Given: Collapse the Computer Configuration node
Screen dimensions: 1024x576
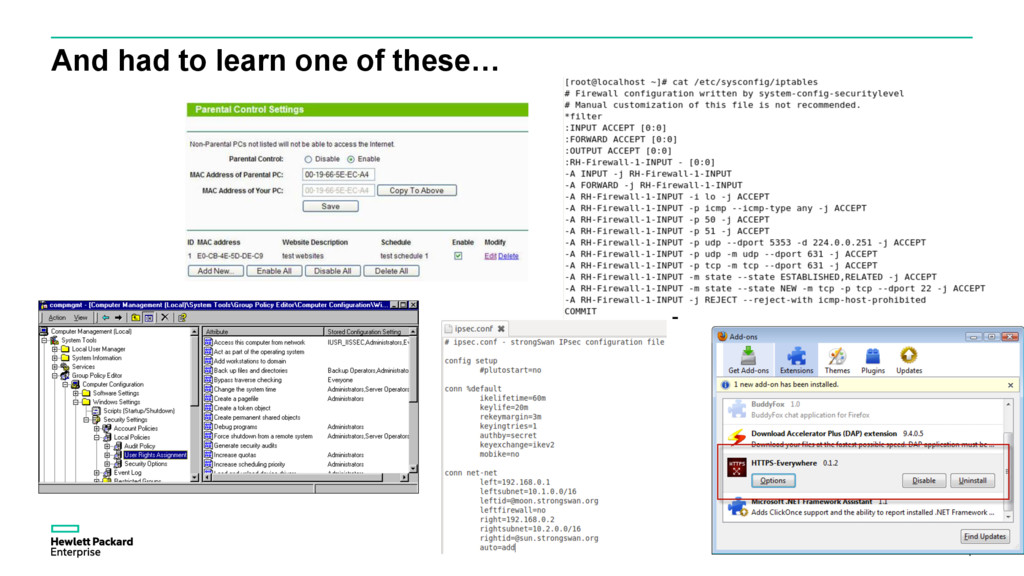Looking at the screenshot, I should click(65, 385).
